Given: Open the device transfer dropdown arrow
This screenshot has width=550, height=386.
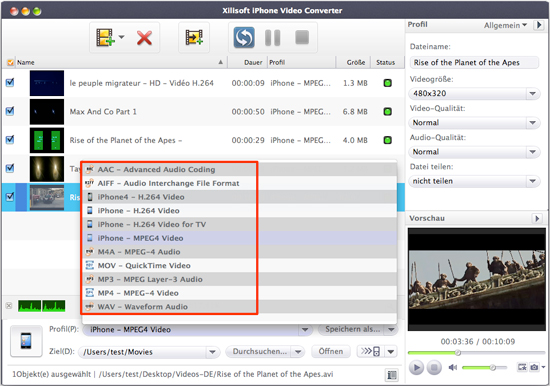Looking at the screenshot, I should [x=391, y=351].
